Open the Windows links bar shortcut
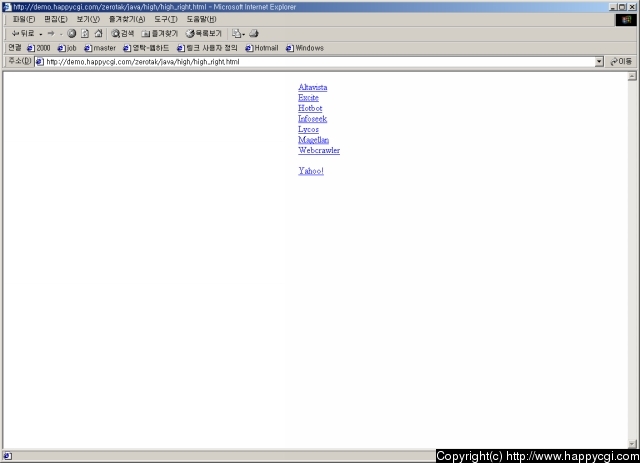The width and height of the screenshot is (640, 463). pos(305,48)
